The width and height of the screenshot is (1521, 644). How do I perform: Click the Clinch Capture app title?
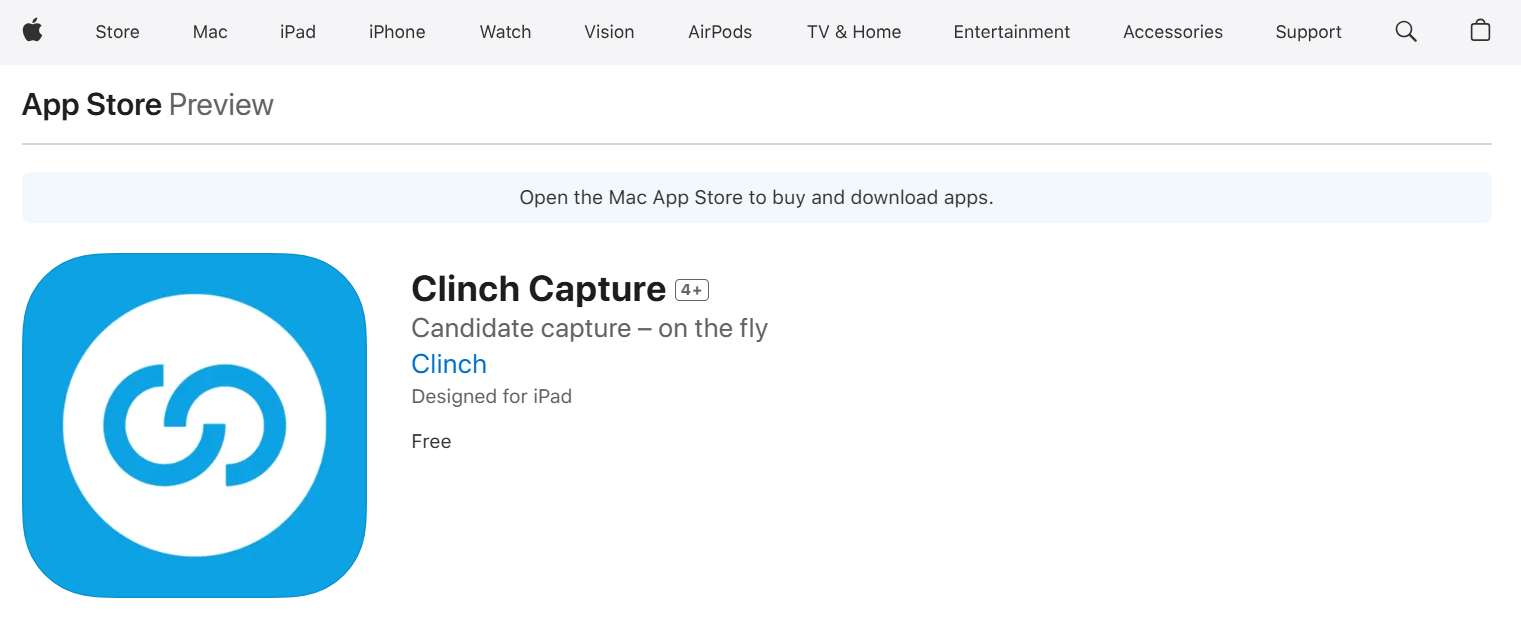538,289
